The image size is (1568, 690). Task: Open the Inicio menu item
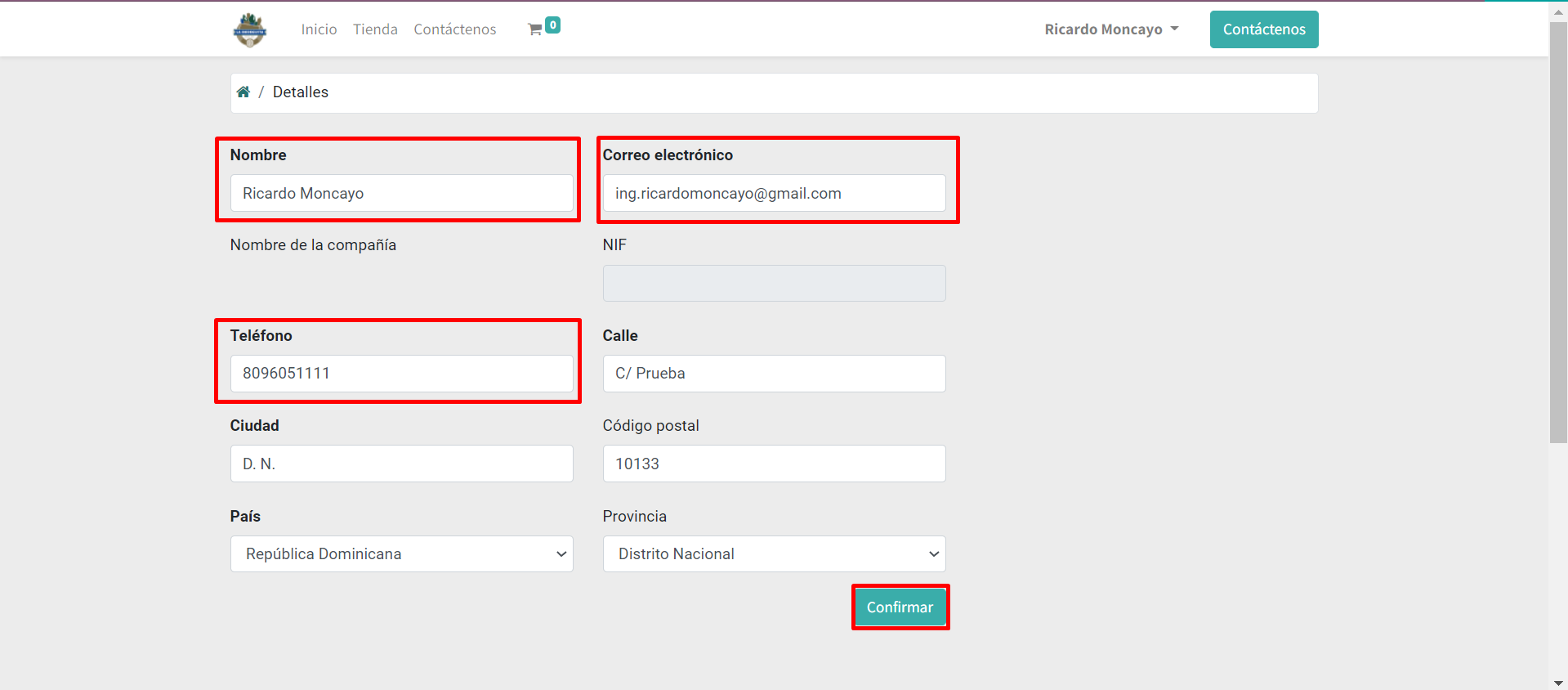[x=319, y=29]
